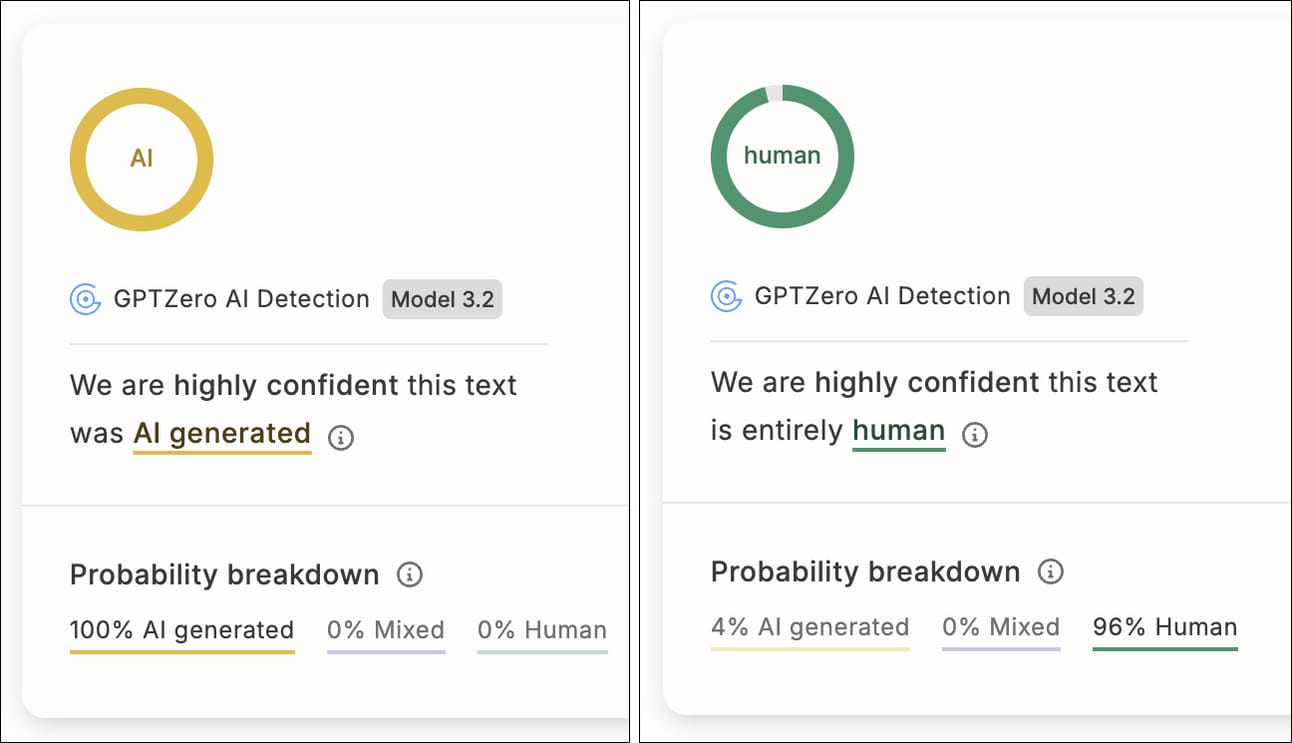Show info for right Probability breakdown heading
1292x743 pixels.
coord(1050,572)
